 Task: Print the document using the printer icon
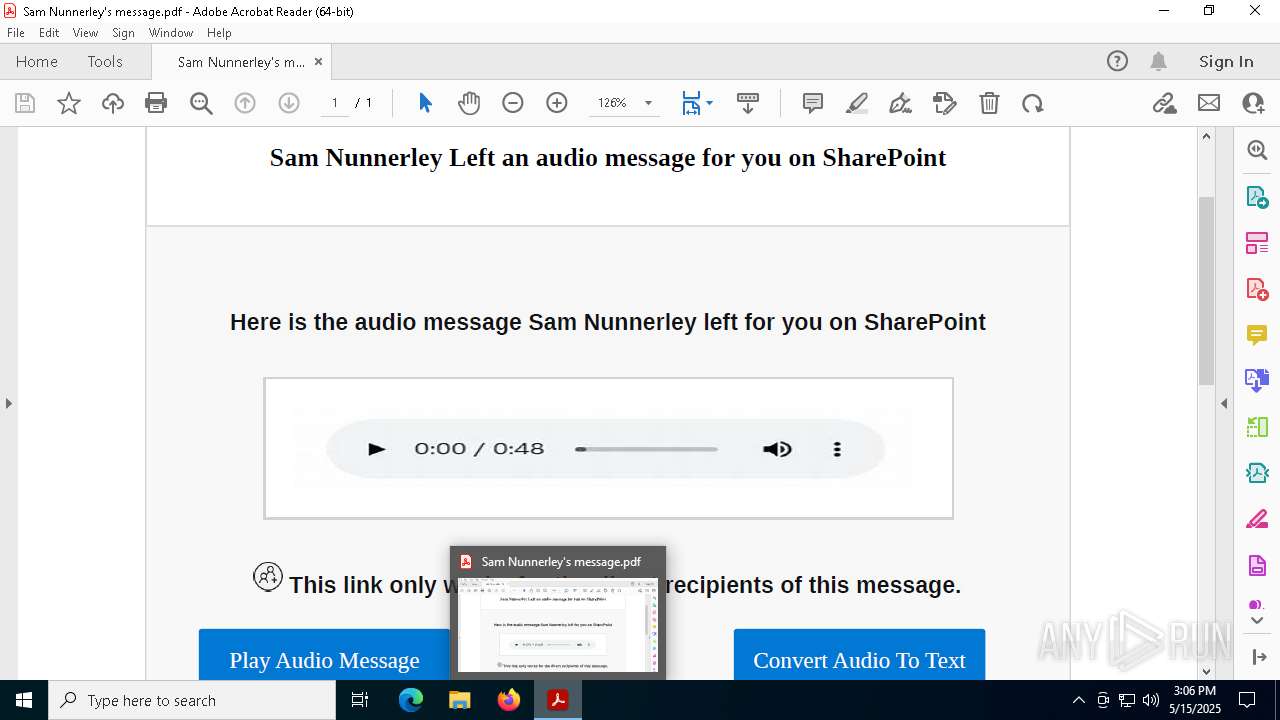[156, 103]
